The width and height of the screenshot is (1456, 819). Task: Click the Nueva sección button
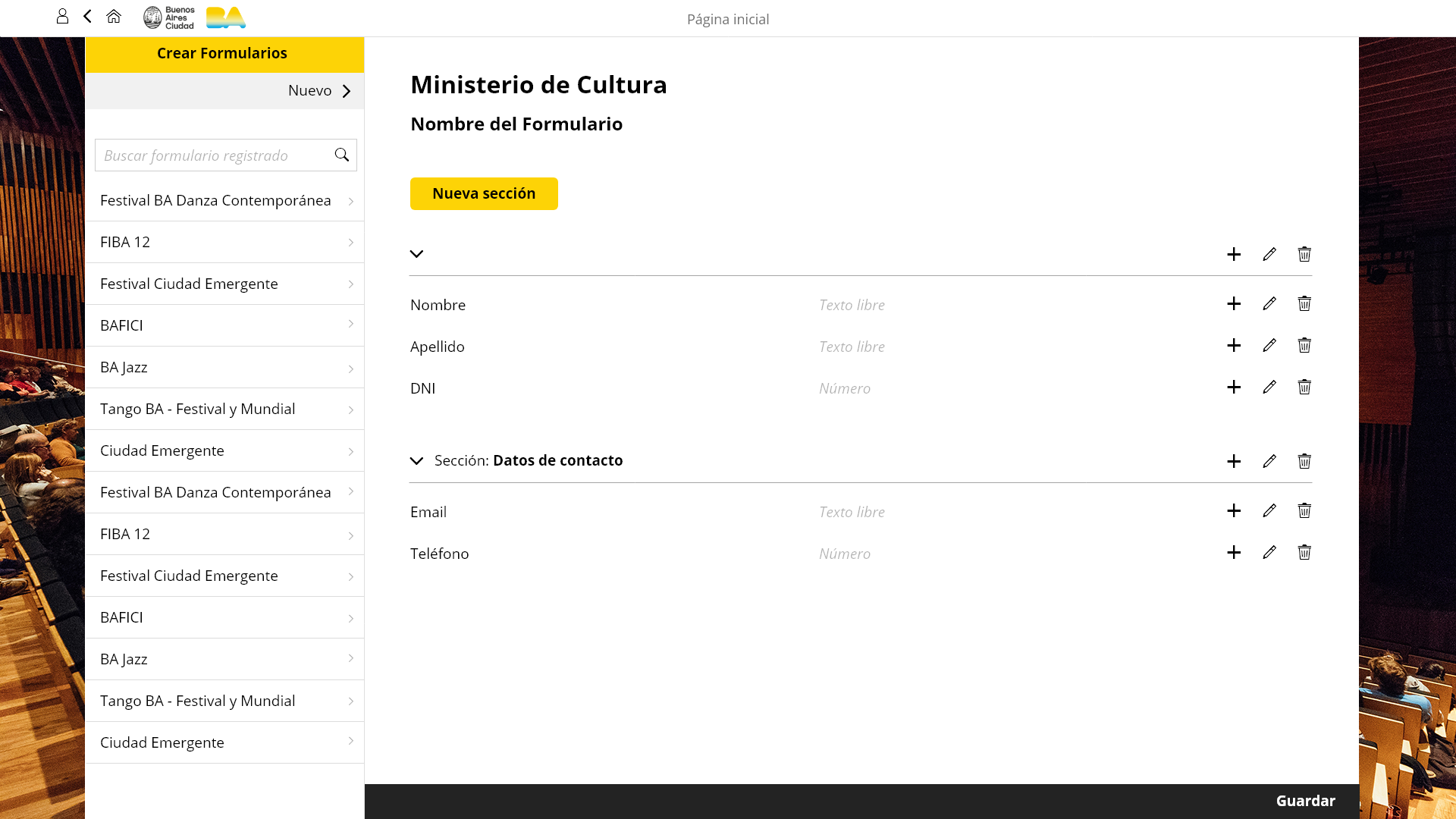pos(484,193)
